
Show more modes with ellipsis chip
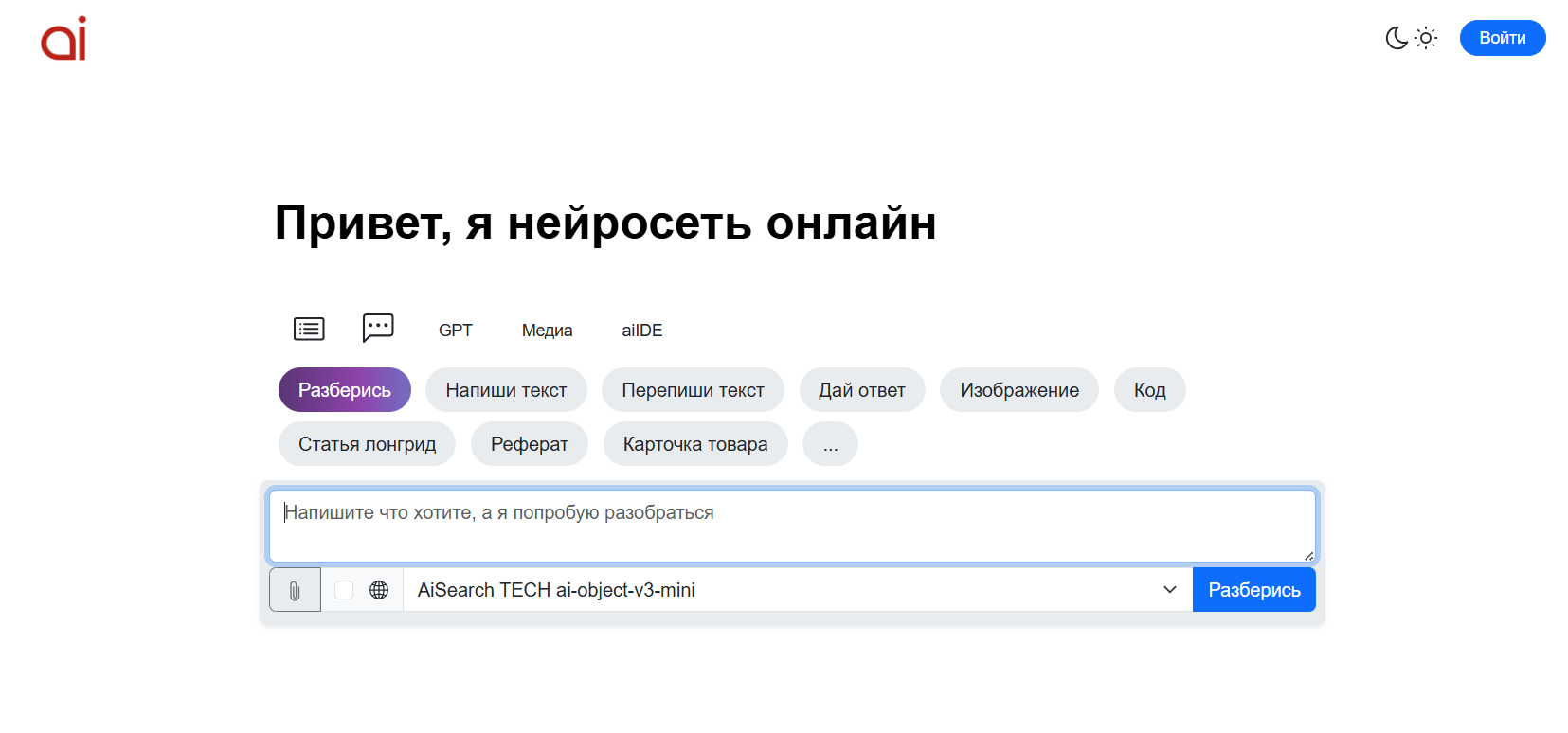click(x=830, y=444)
